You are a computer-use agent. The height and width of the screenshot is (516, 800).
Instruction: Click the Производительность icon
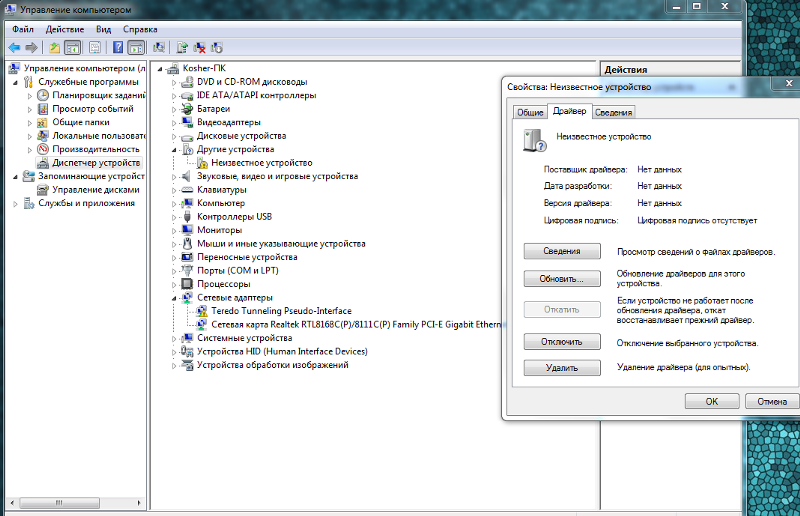point(43,149)
